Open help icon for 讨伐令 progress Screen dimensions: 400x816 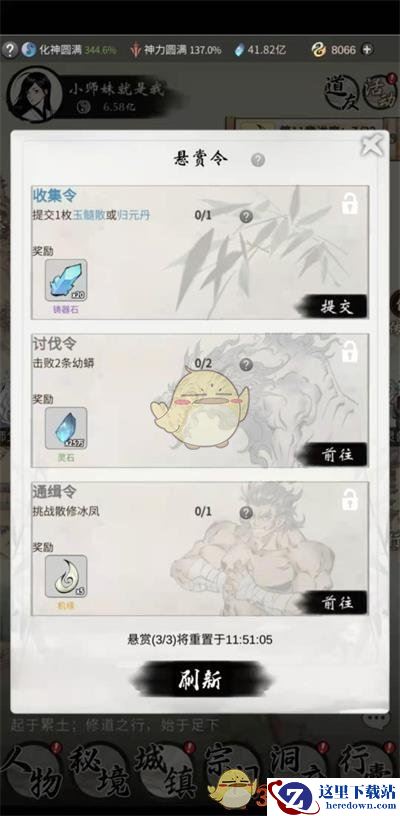[247, 364]
